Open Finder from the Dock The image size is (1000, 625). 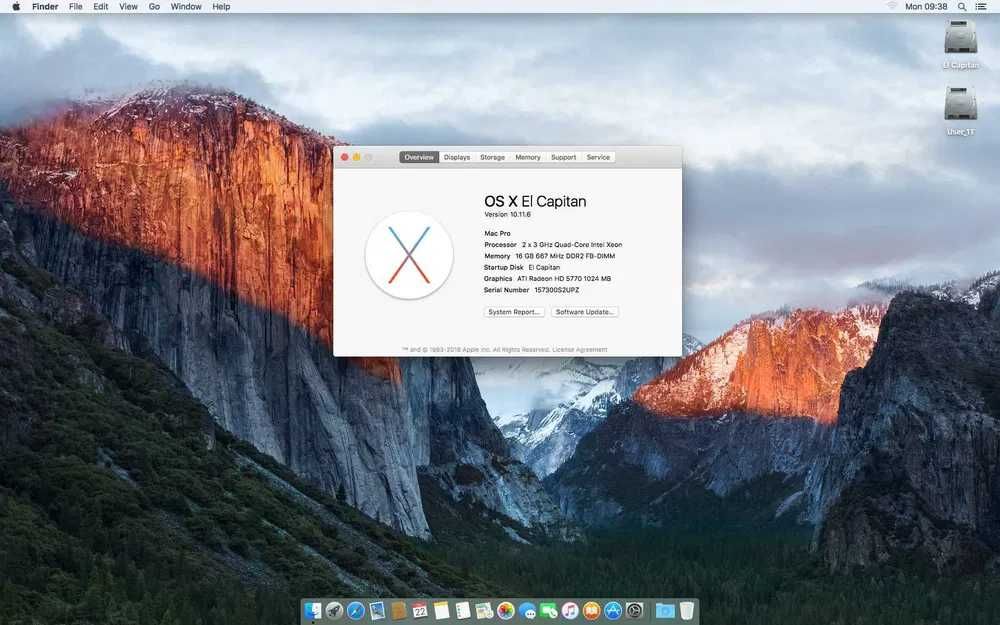click(x=312, y=611)
